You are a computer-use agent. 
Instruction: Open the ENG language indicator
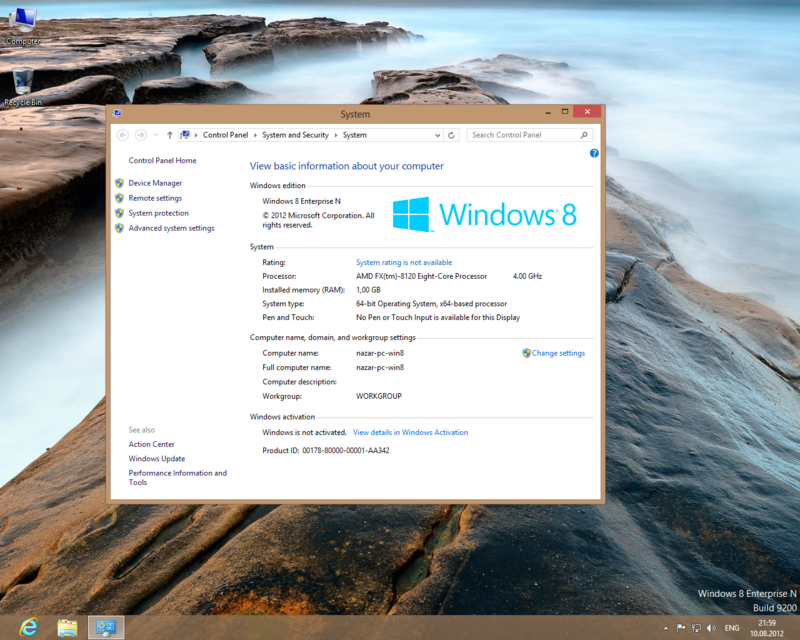tap(732, 628)
